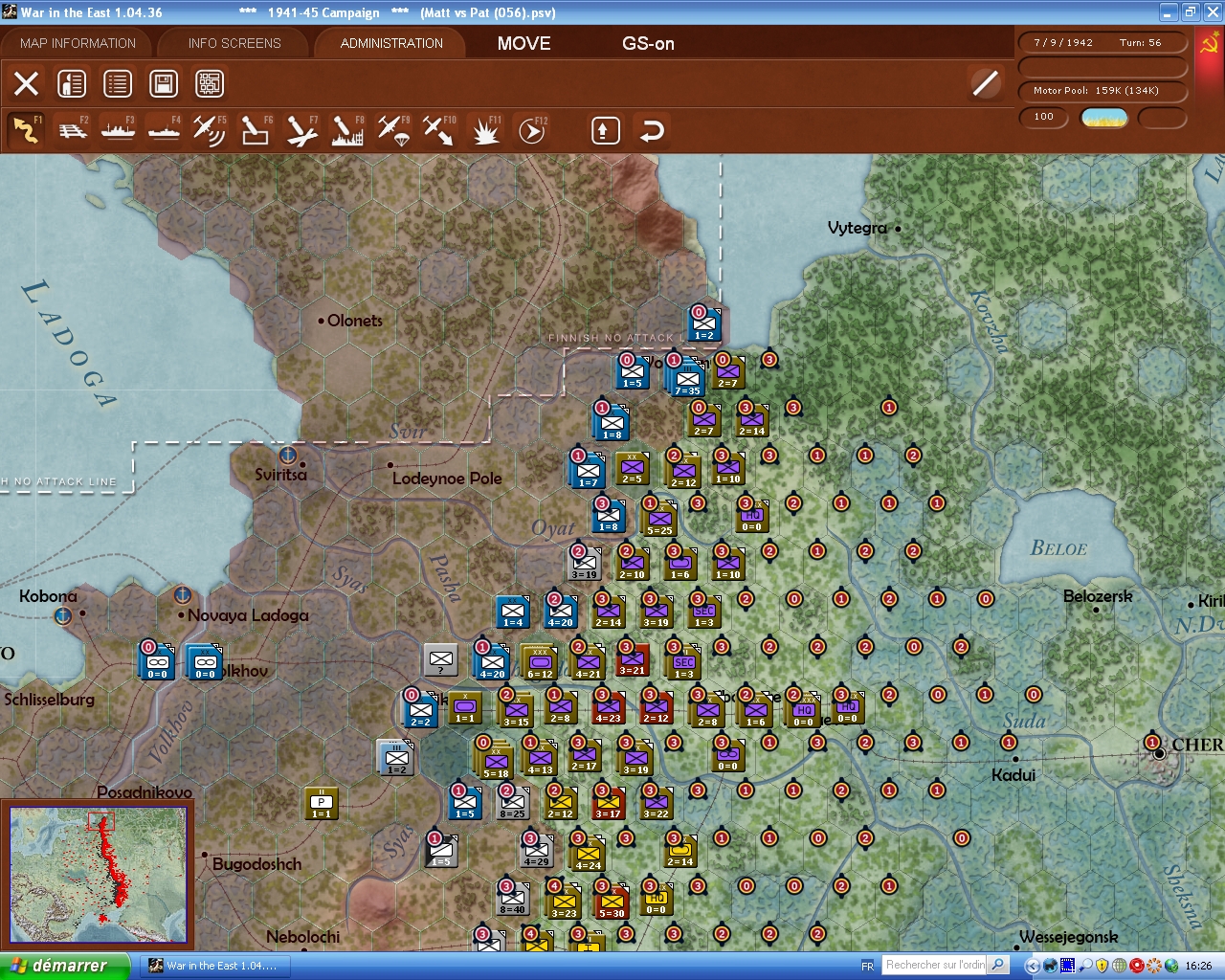Click the Lodeynoe Pole town label
The width and height of the screenshot is (1225, 980).
tap(447, 479)
